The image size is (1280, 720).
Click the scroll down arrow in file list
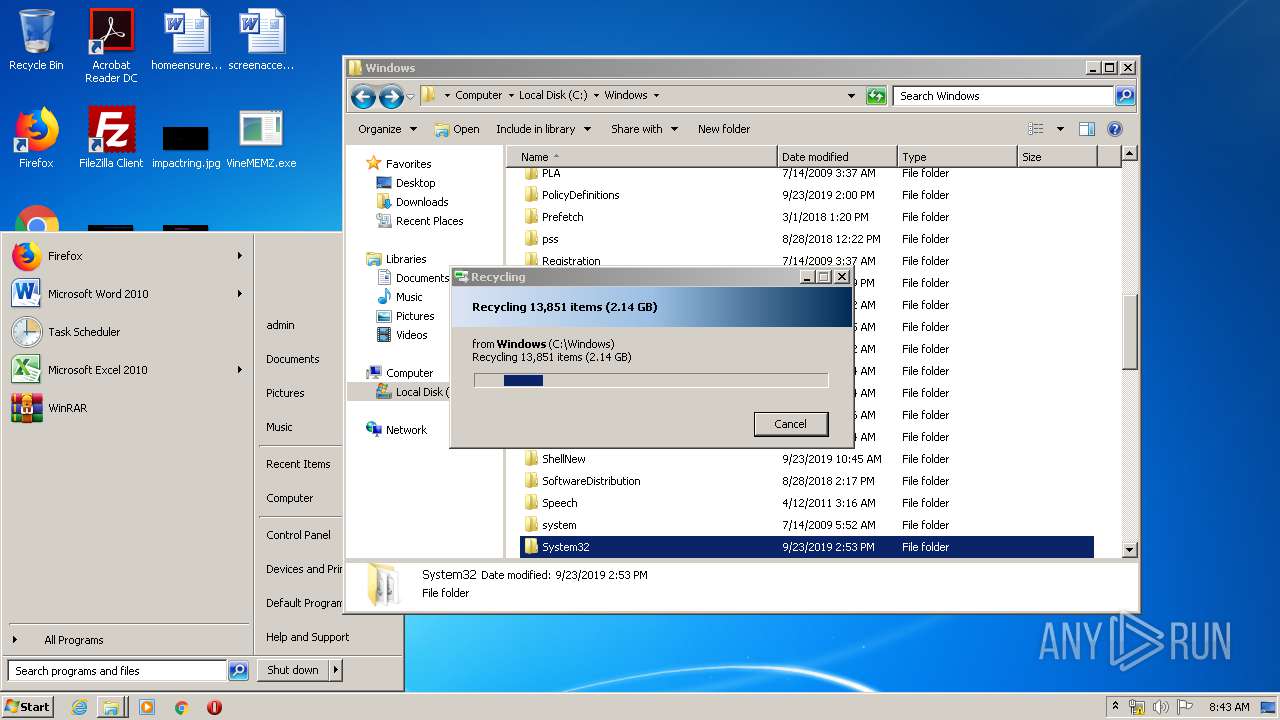coord(1129,549)
